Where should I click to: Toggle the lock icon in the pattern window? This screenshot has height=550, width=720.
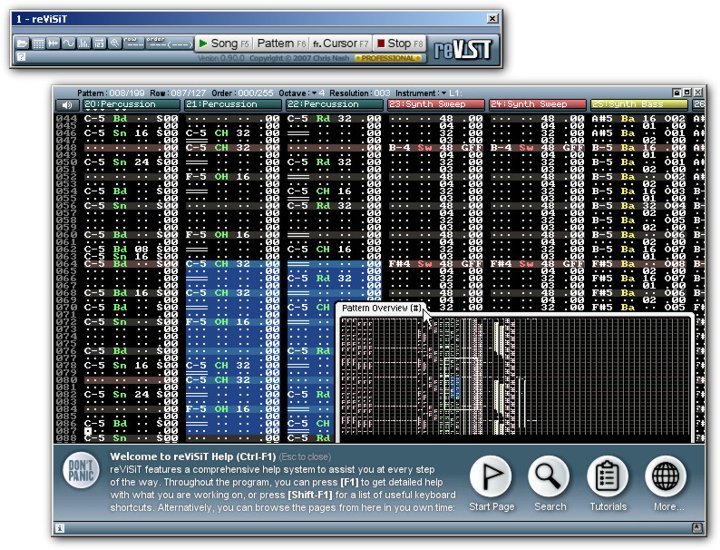coord(676,92)
